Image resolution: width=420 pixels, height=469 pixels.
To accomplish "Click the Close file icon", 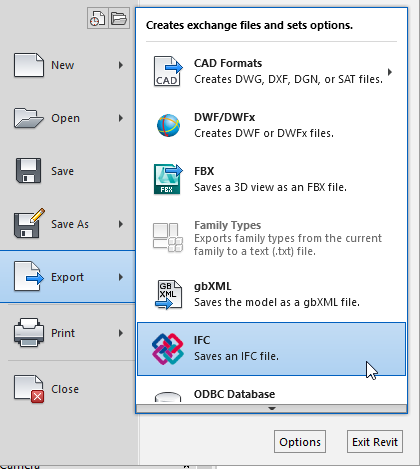I will tap(29, 389).
